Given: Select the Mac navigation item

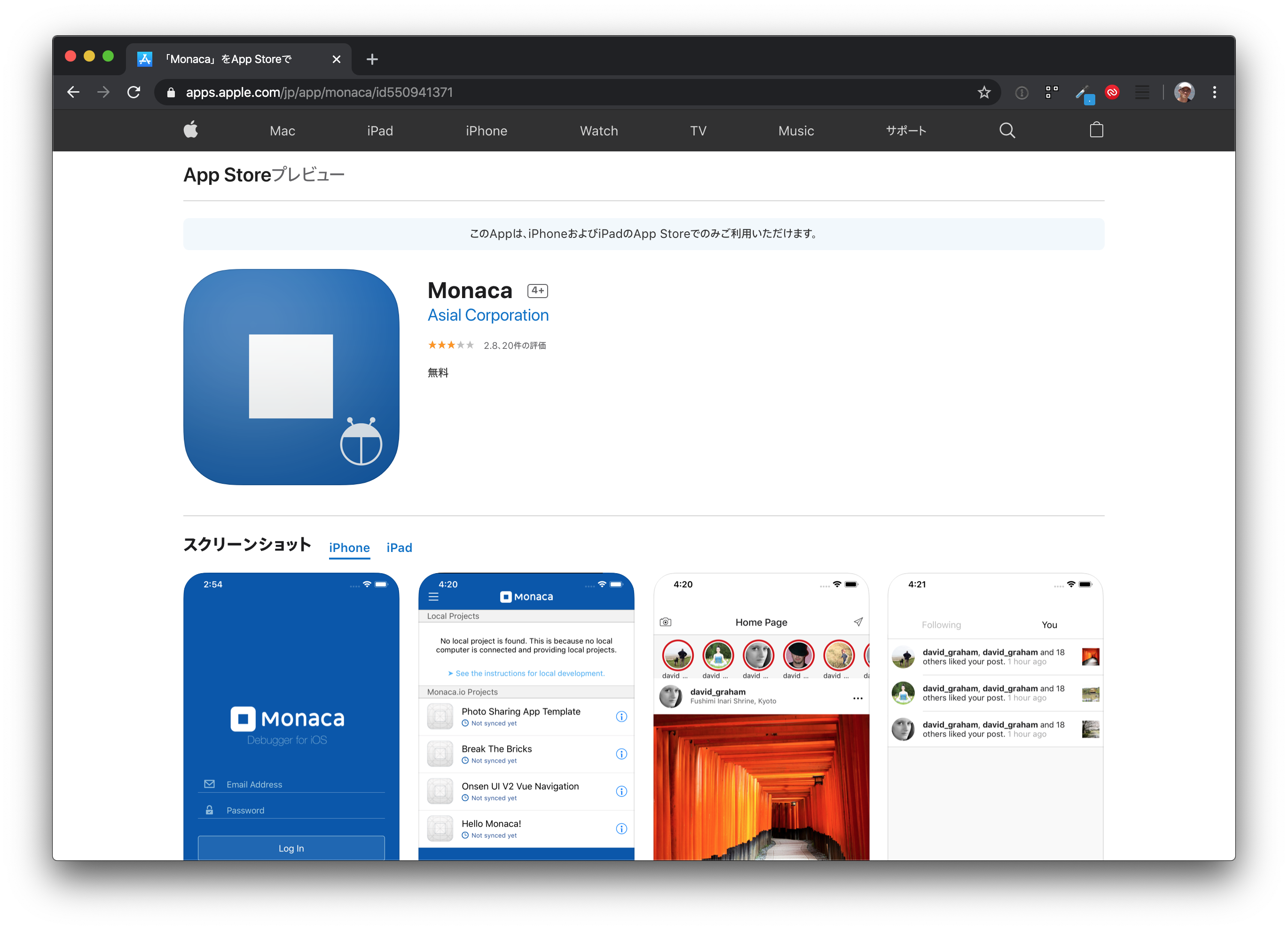Looking at the screenshot, I should click(282, 131).
